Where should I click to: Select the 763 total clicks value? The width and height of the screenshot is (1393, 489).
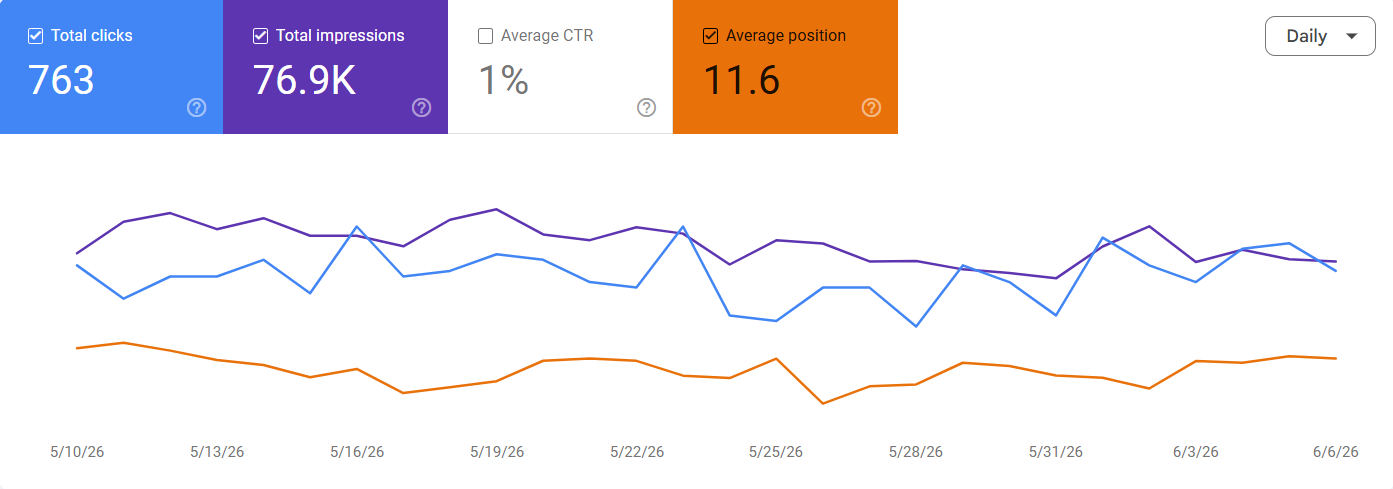pos(61,80)
